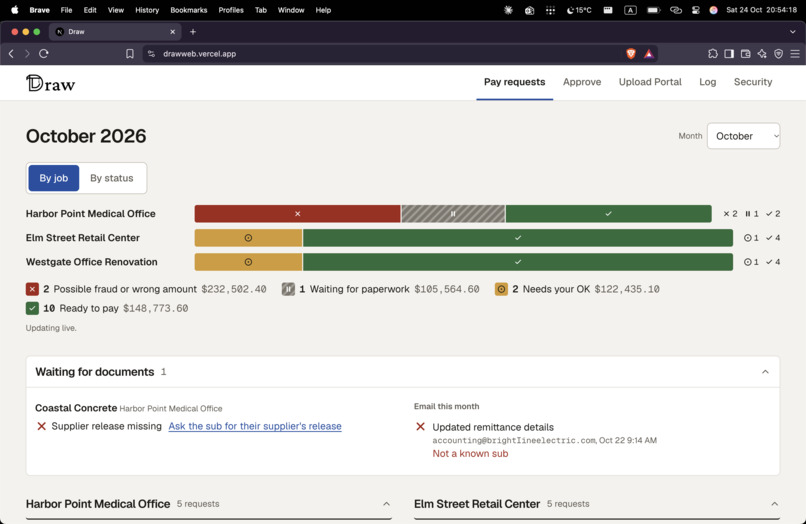Viewport: 806px width, 524px height.
Task: Open the Upload Portal tab
Action: click(650, 82)
